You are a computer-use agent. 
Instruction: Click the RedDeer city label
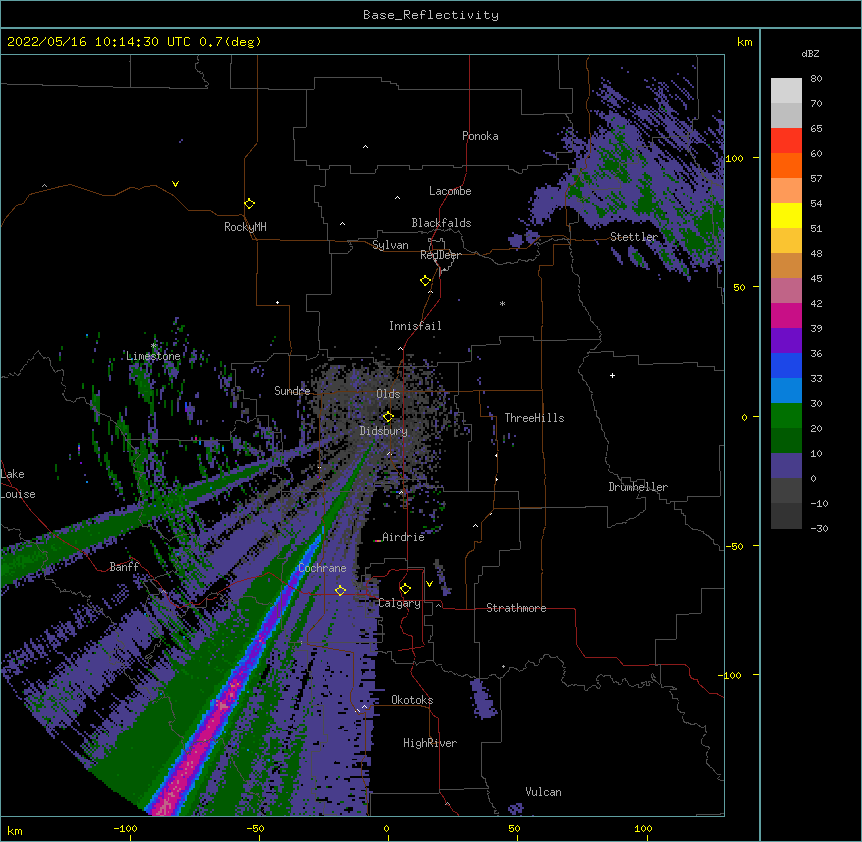pos(440,255)
